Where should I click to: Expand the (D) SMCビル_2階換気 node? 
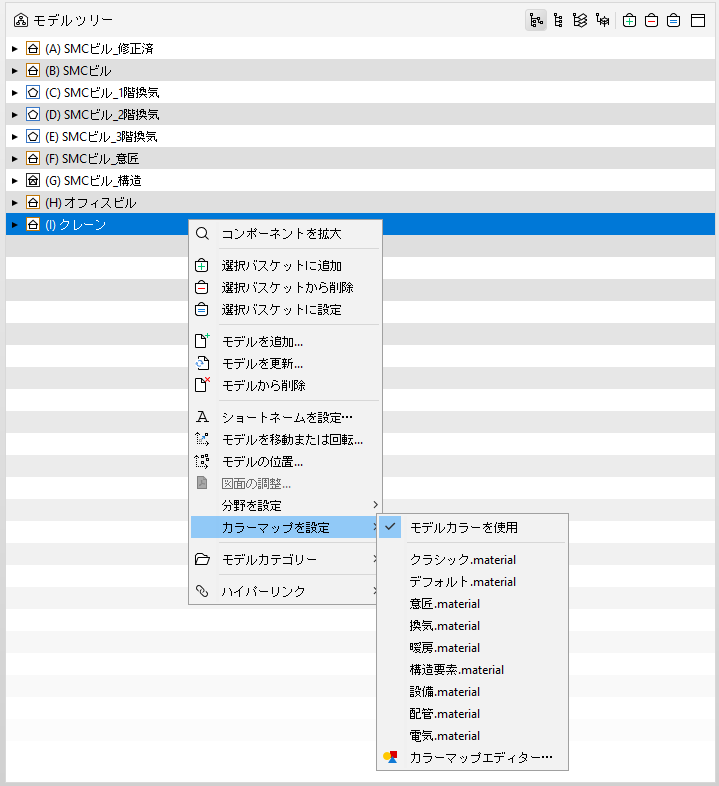[x=15, y=115]
